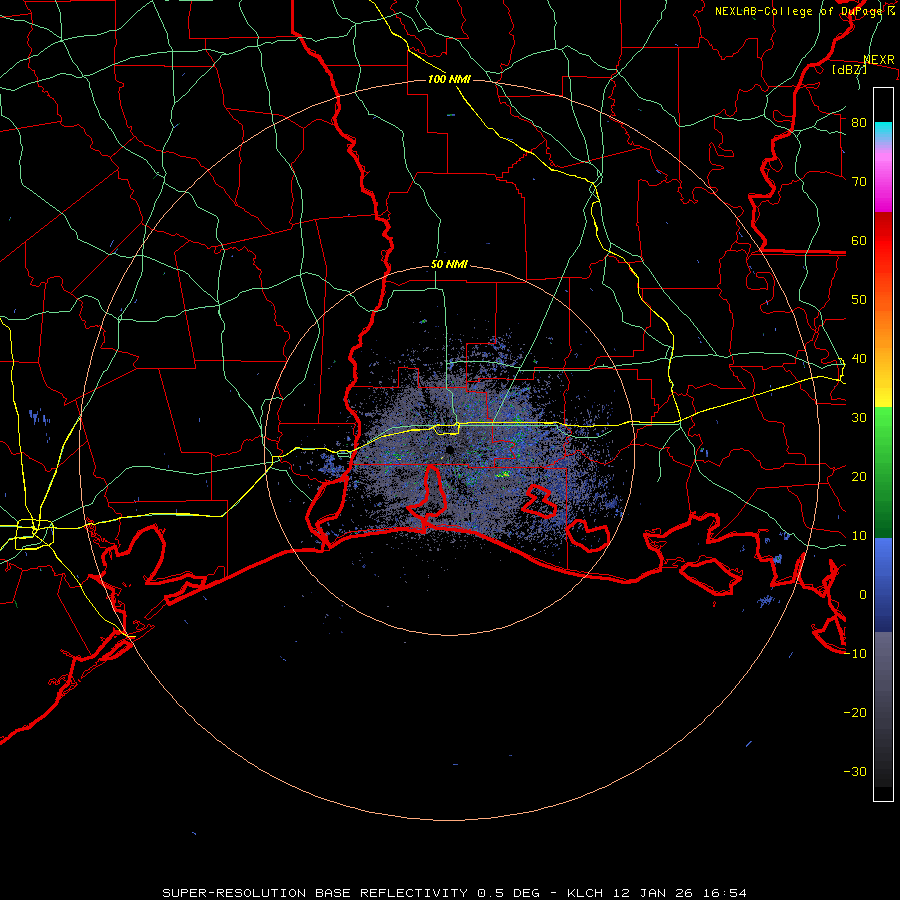Screen dimensions: 900x900
Task: Click the -20 value on the dBZ scale
Action: point(855,713)
